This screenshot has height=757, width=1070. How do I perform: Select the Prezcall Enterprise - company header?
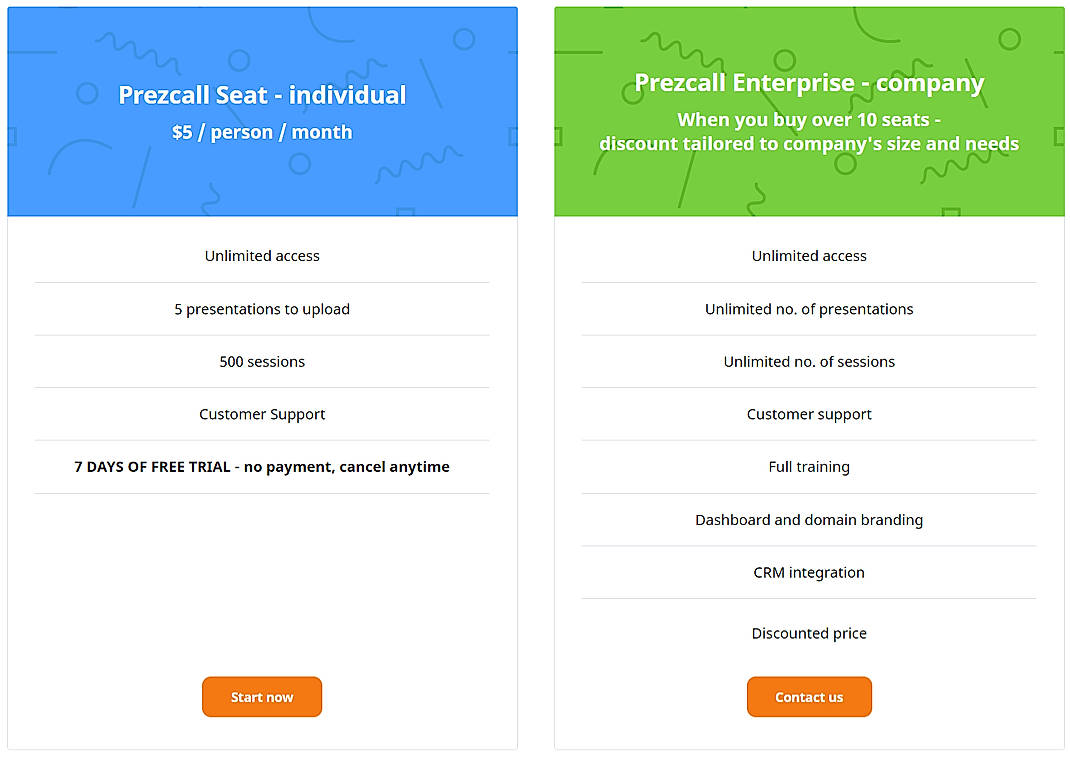coord(810,83)
